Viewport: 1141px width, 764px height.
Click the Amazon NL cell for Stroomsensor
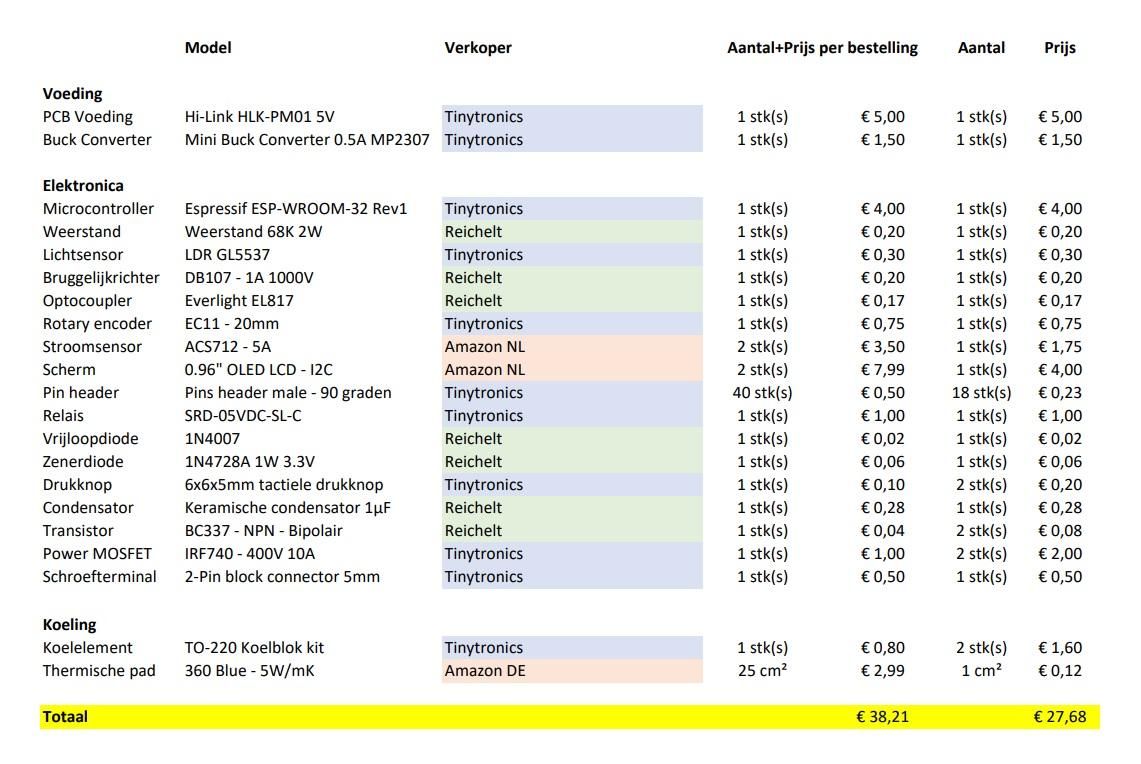tap(571, 347)
